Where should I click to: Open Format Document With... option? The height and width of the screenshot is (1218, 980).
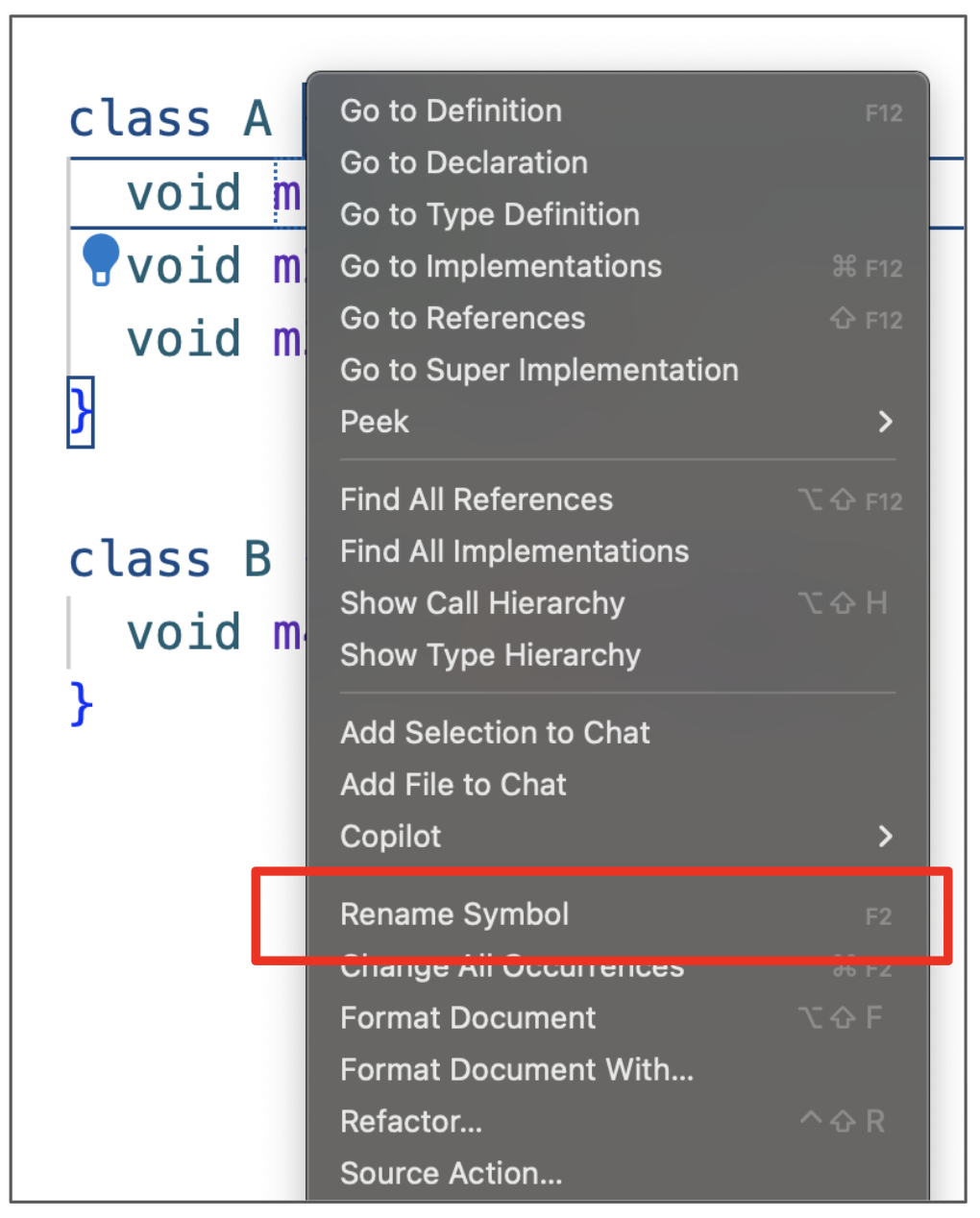[517, 1071]
